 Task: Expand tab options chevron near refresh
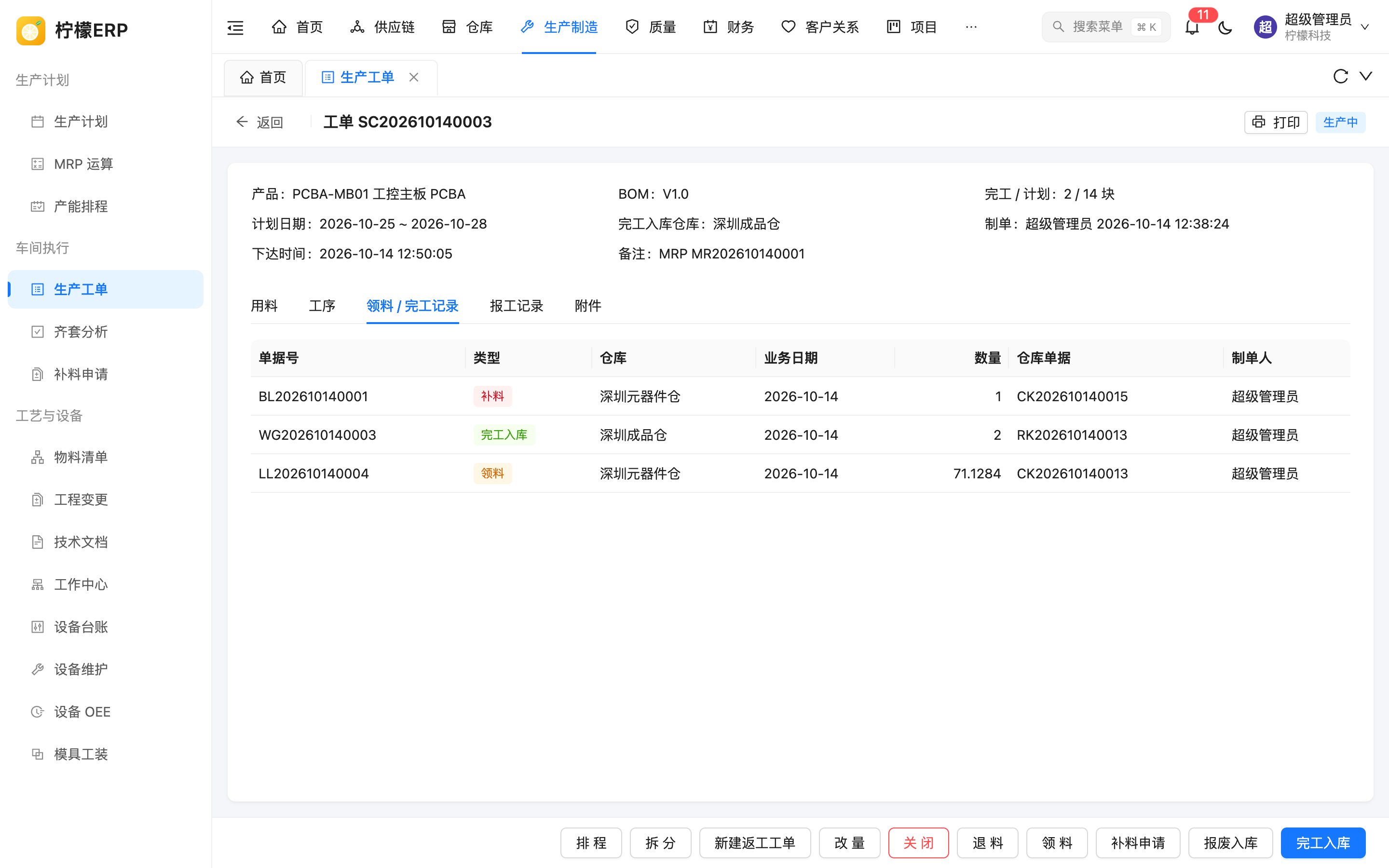coord(1366,76)
